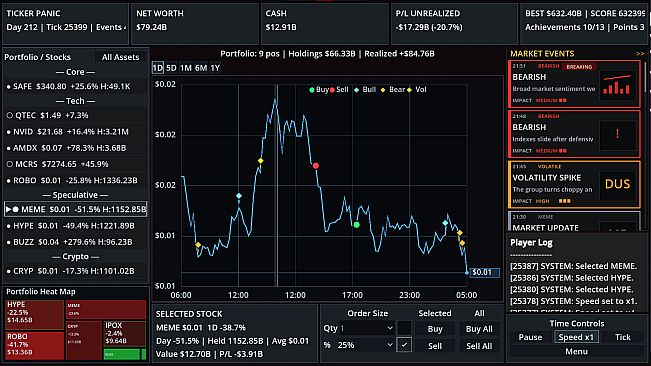651x366 pixels.
Task: Click the filled bullet beside the selected MEME row
Action: 16,210
